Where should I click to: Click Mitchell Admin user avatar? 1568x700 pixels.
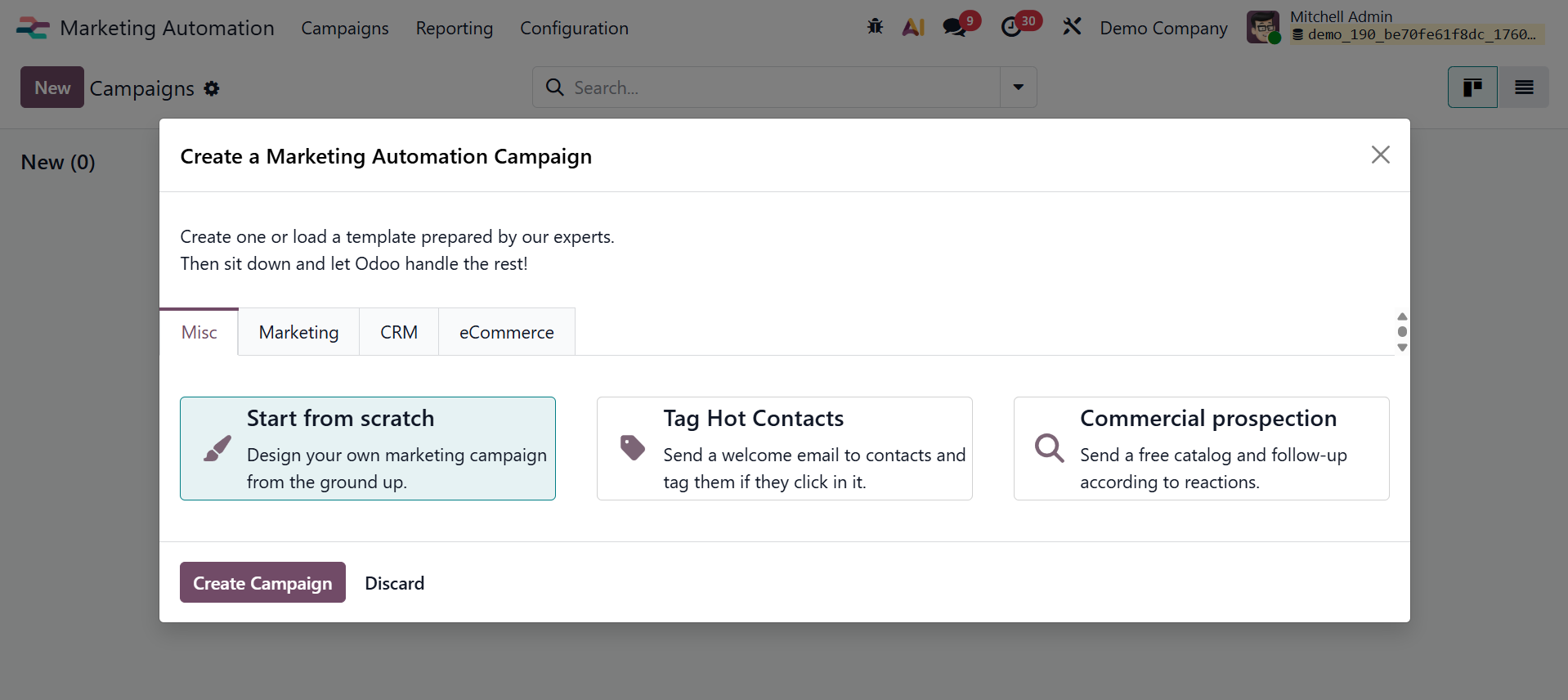[x=1262, y=27]
